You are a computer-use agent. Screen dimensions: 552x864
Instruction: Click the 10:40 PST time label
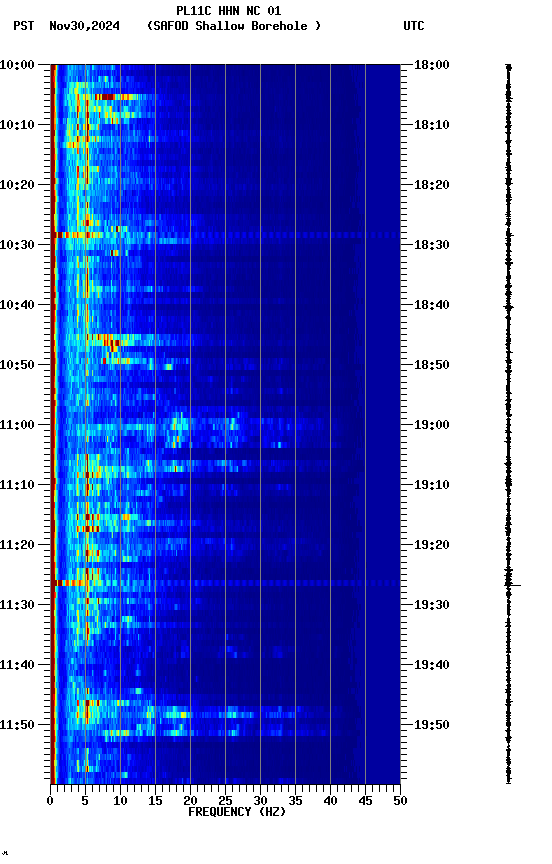pos(17,305)
